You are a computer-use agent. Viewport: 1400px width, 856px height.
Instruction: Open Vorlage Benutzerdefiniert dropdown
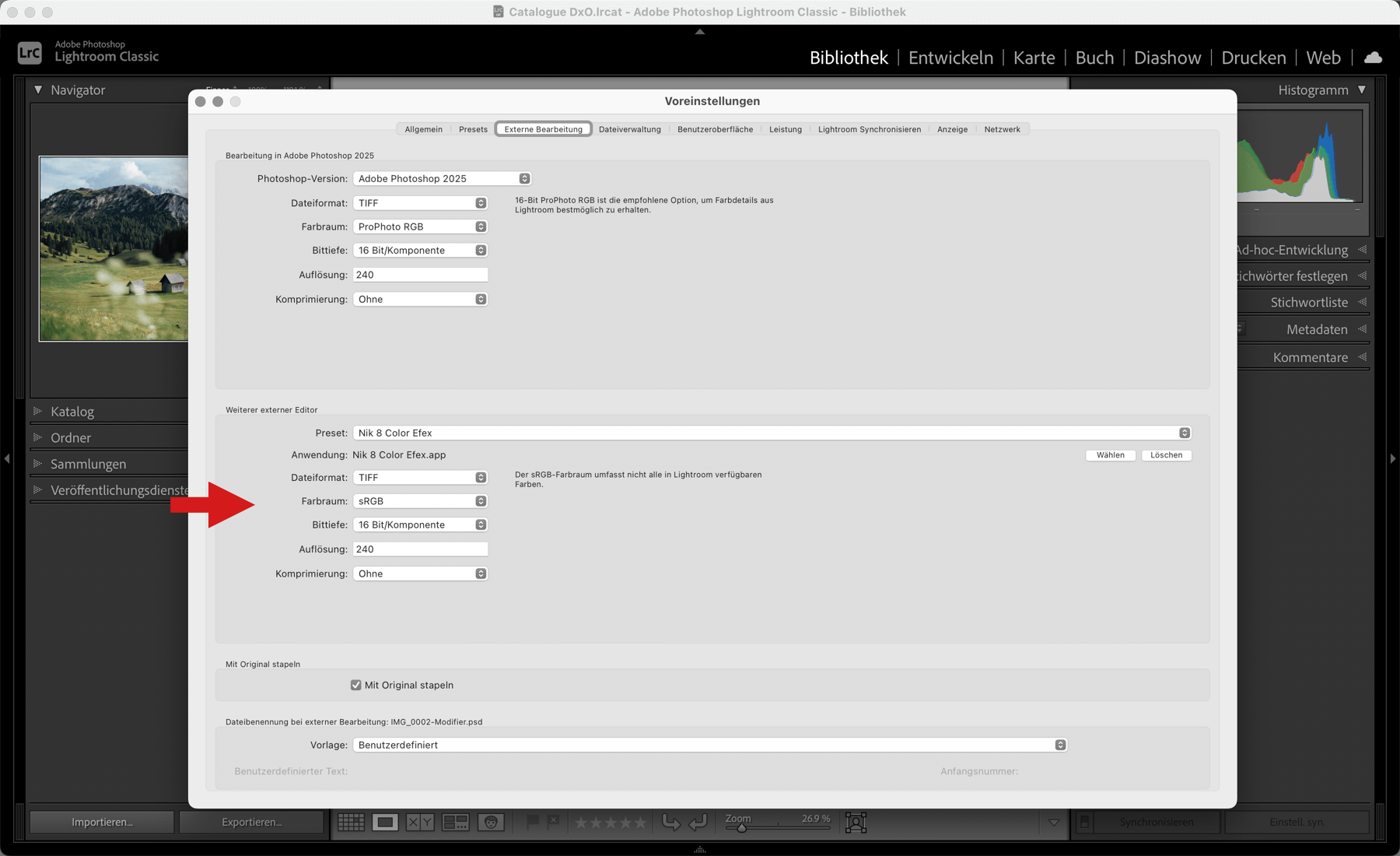tap(709, 745)
